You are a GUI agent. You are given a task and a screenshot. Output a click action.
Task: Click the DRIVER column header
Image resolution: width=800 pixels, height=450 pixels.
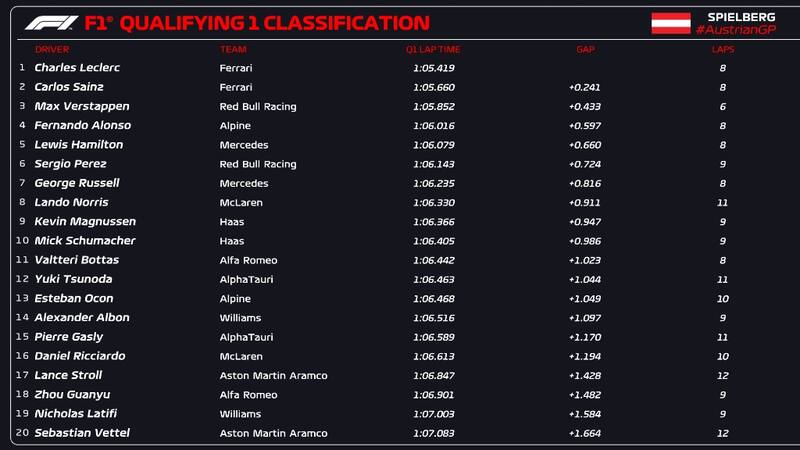[52, 49]
